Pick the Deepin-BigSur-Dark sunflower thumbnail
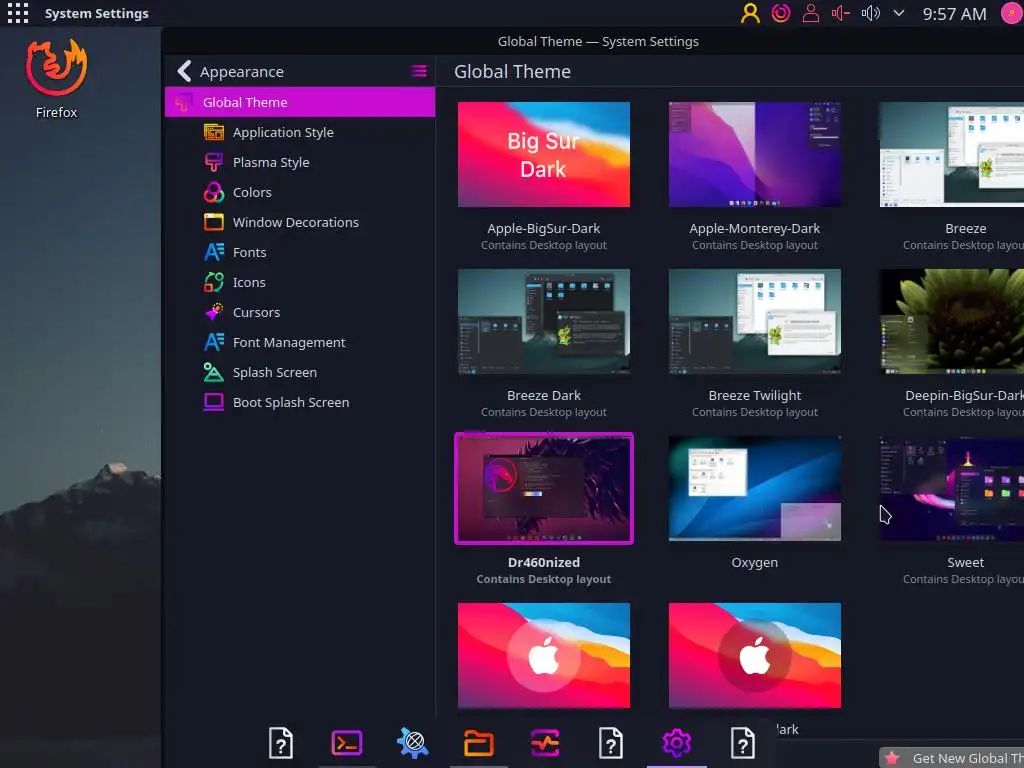Image resolution: width=1024 pixels, height=768 pixels. click(x=952, y=321)
